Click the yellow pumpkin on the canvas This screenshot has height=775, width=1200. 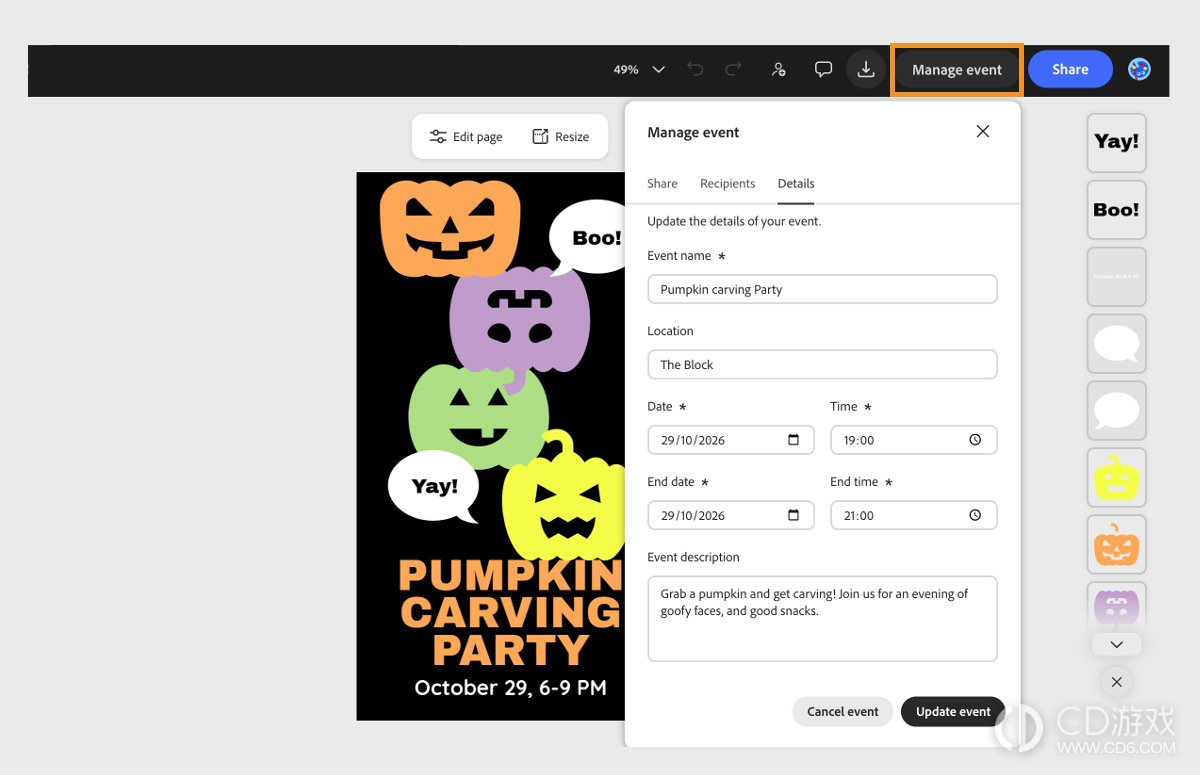(563, 497)
